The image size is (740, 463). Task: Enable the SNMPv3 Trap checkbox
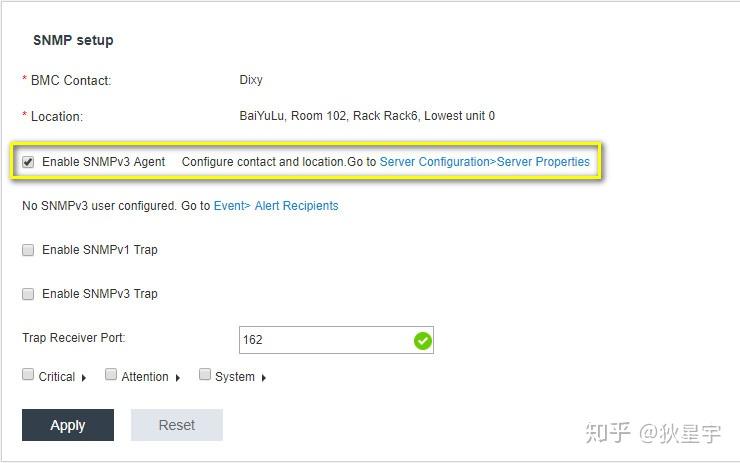point(28,294)
